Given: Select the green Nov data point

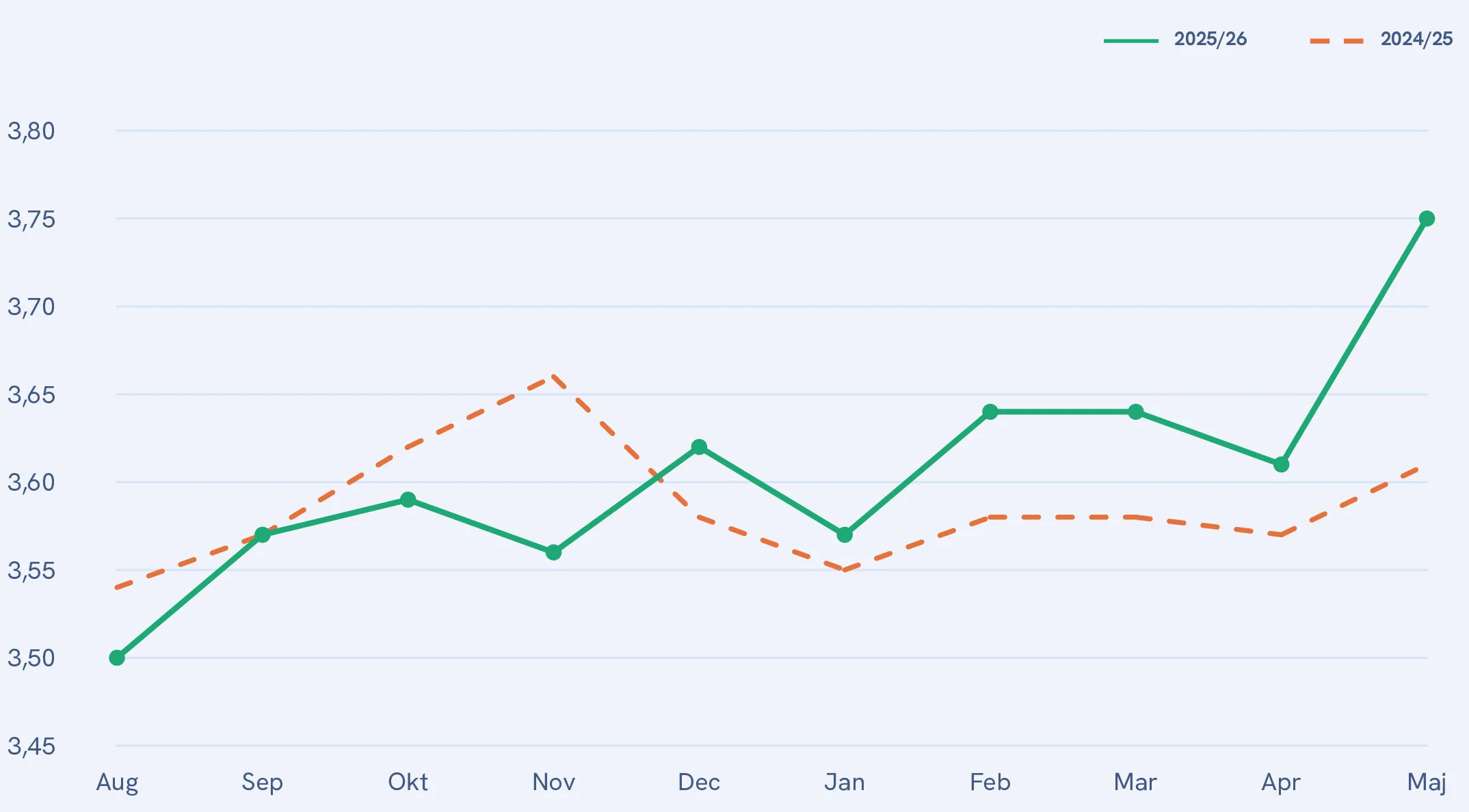Looking at the screenshot, I should [x=554, y=552].
